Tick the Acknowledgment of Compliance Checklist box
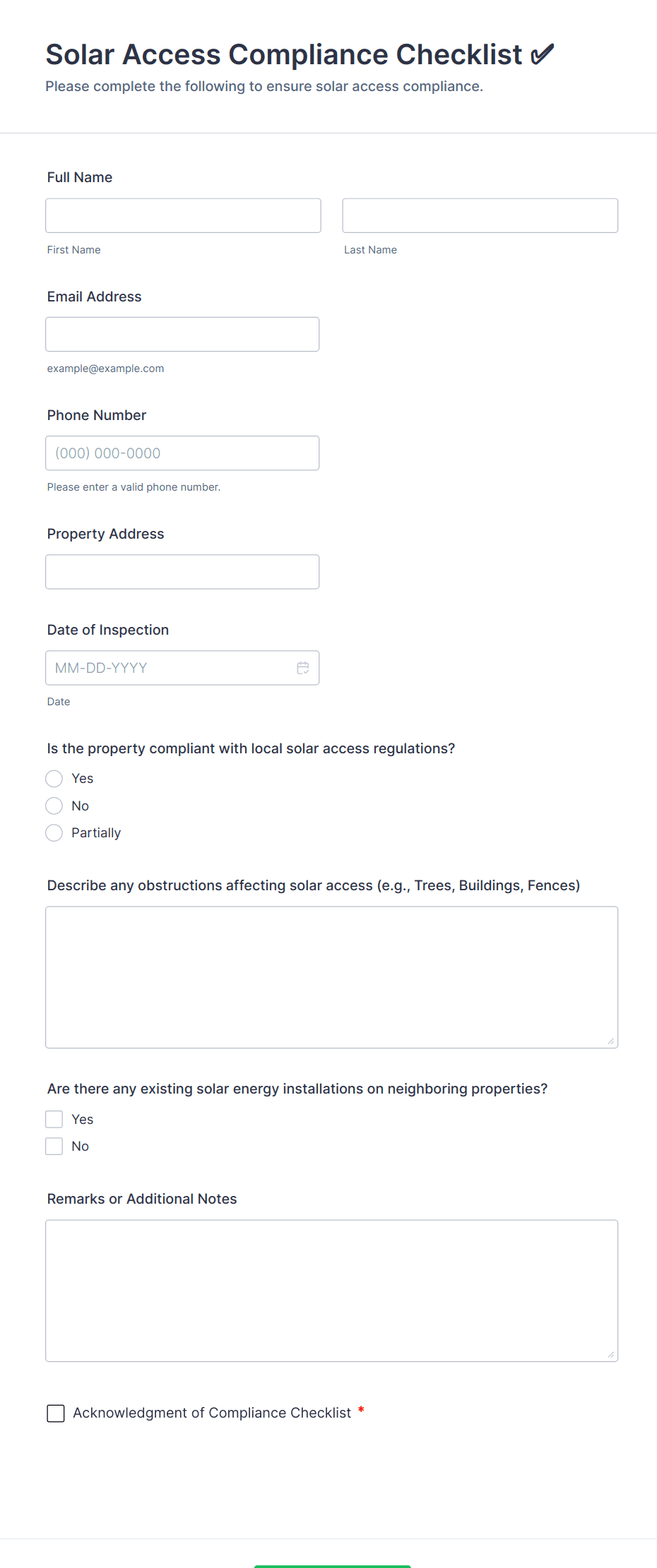The width and height of the screenshot is (657, 1568). point(56,1413)
